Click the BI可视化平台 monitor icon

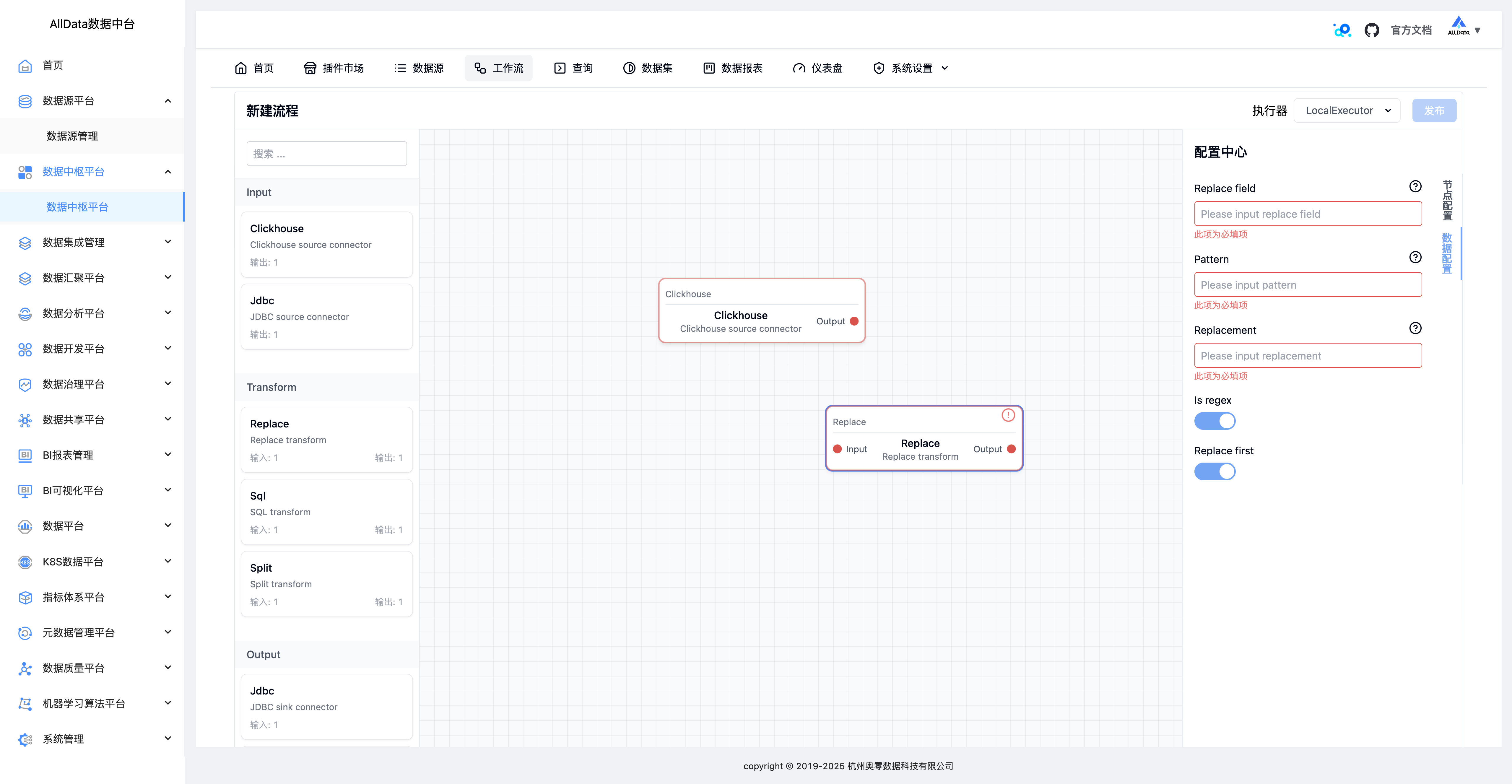(25, 491)
